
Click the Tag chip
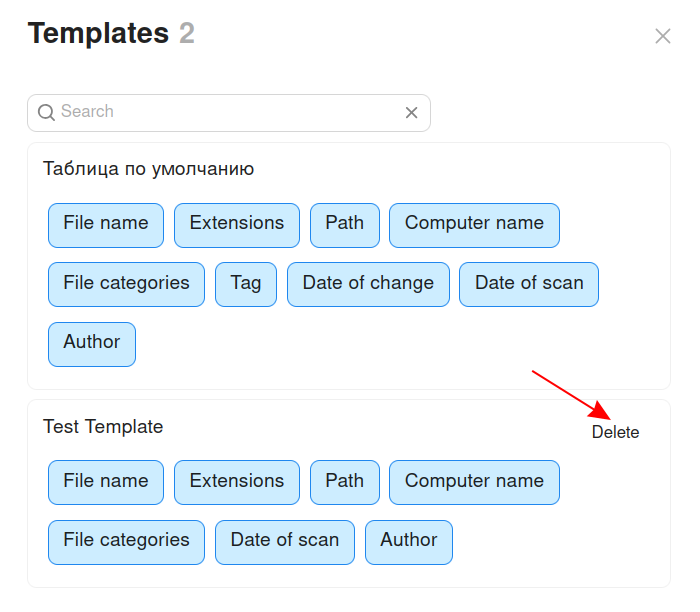pos(246,283)
